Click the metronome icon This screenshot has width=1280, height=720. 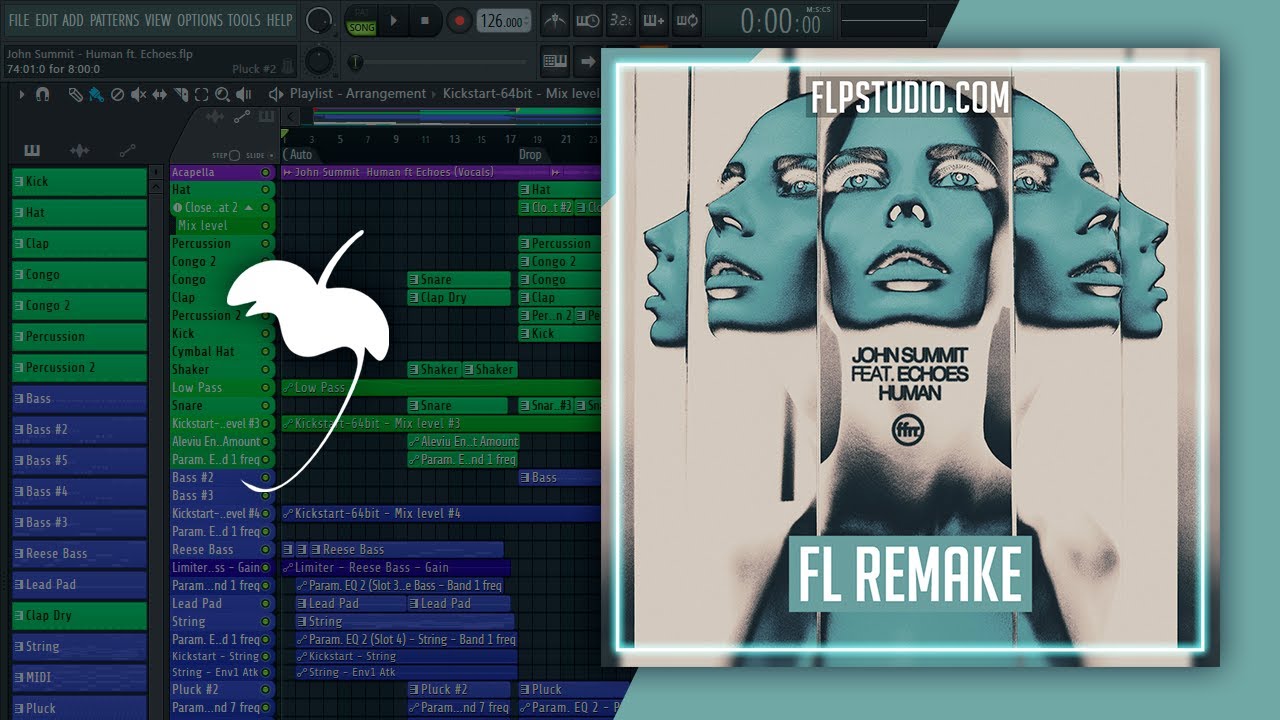(556, 20)
